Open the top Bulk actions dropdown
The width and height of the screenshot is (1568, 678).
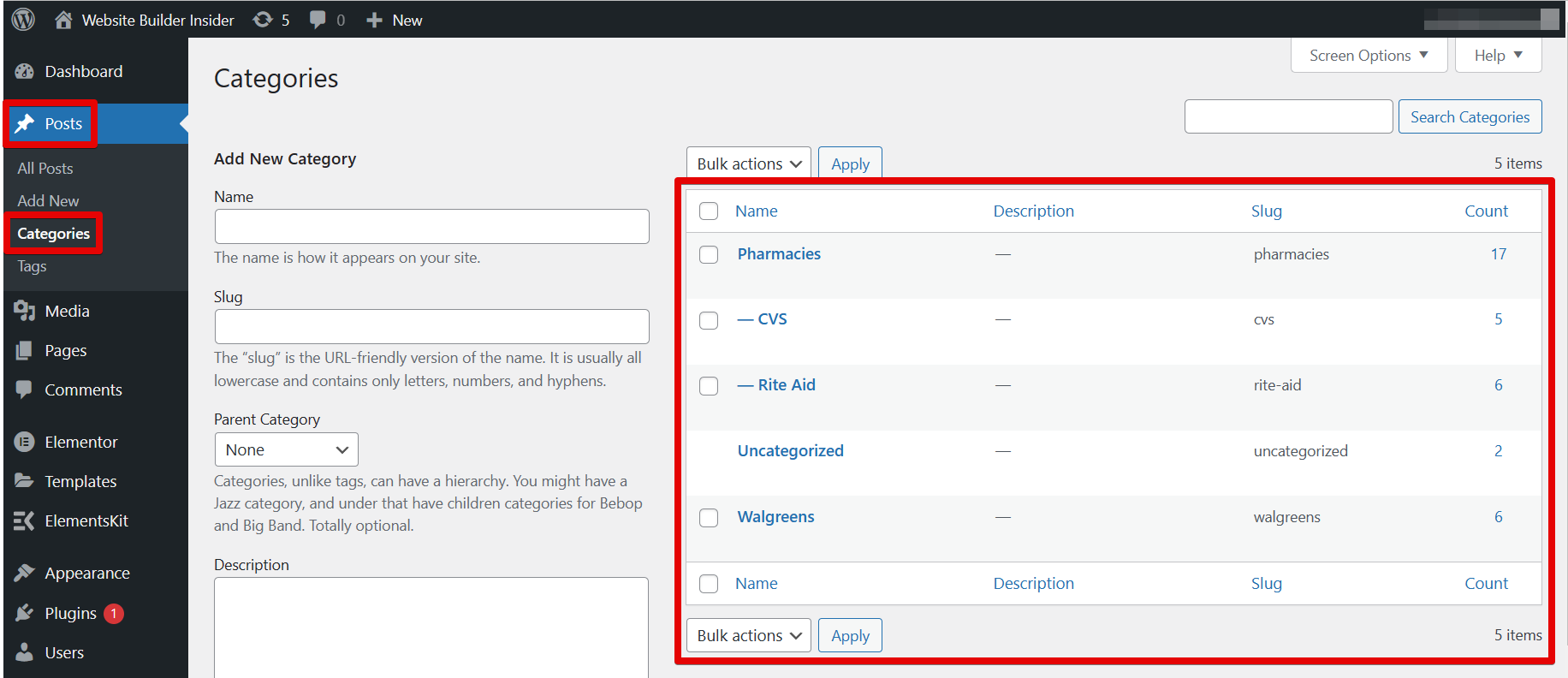tap(749, 164)
